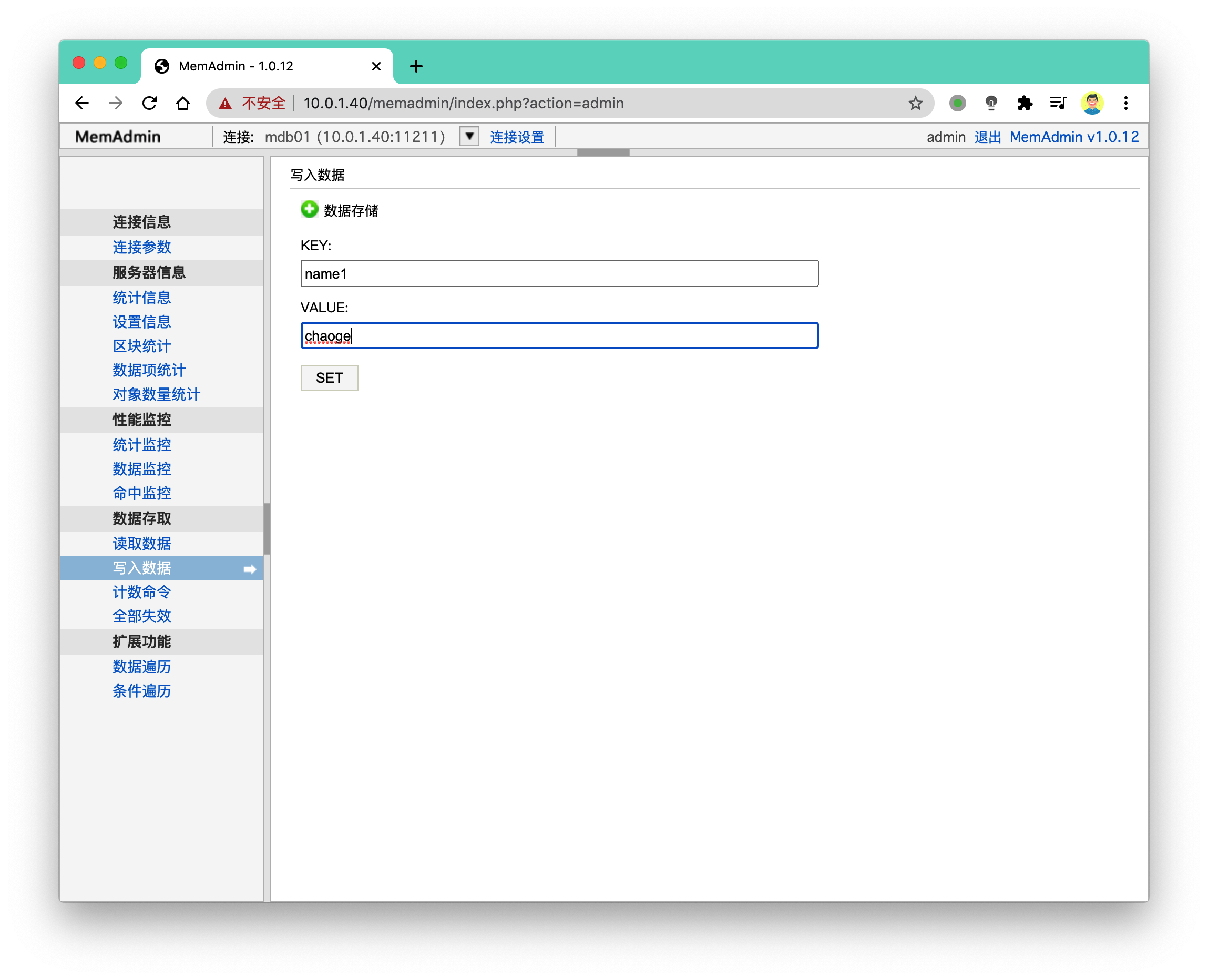Click the green plus data storage icon

tap(309, 209)
